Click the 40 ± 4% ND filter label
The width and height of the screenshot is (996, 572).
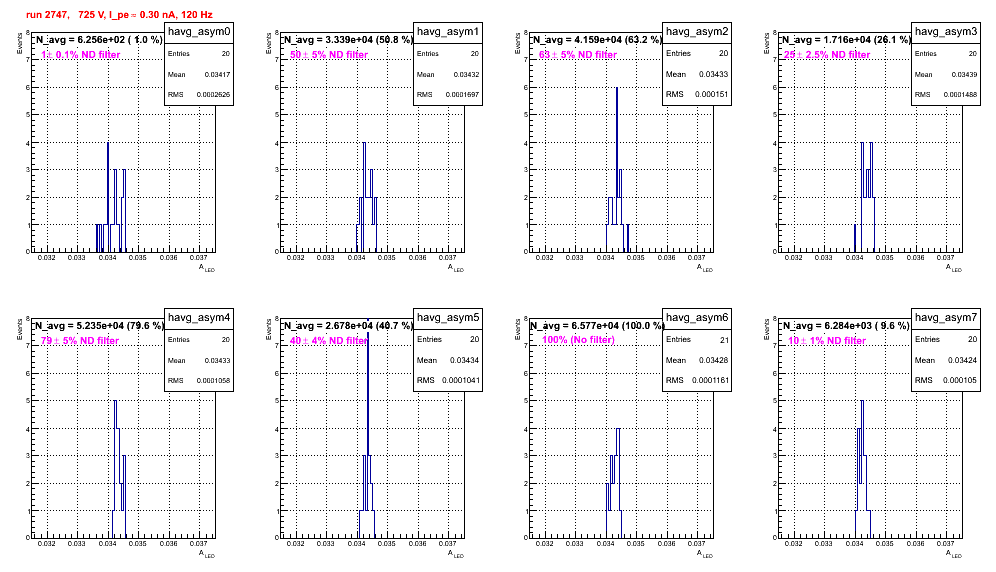(x=329, y=341)
